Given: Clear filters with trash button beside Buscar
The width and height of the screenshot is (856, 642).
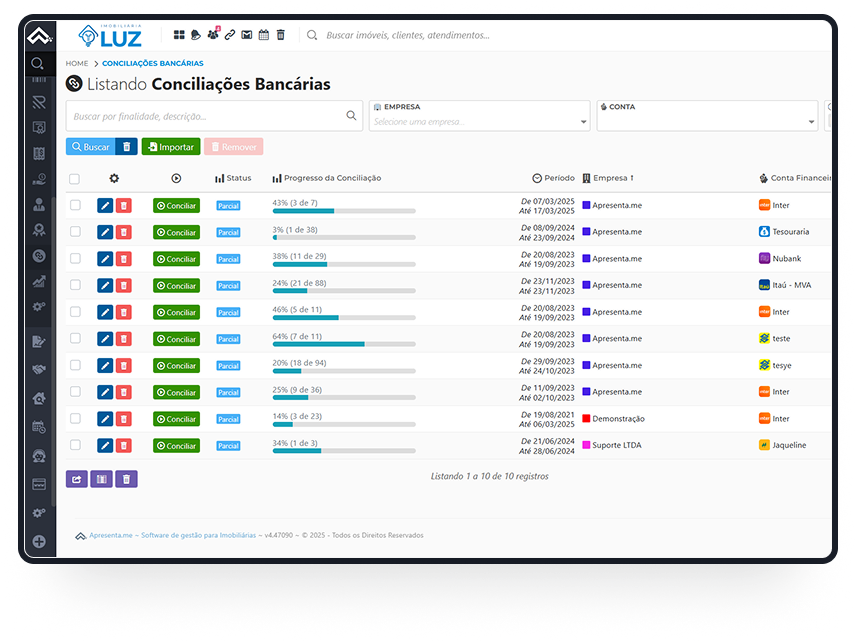Looking at the screenshot, I should point(127,147).
